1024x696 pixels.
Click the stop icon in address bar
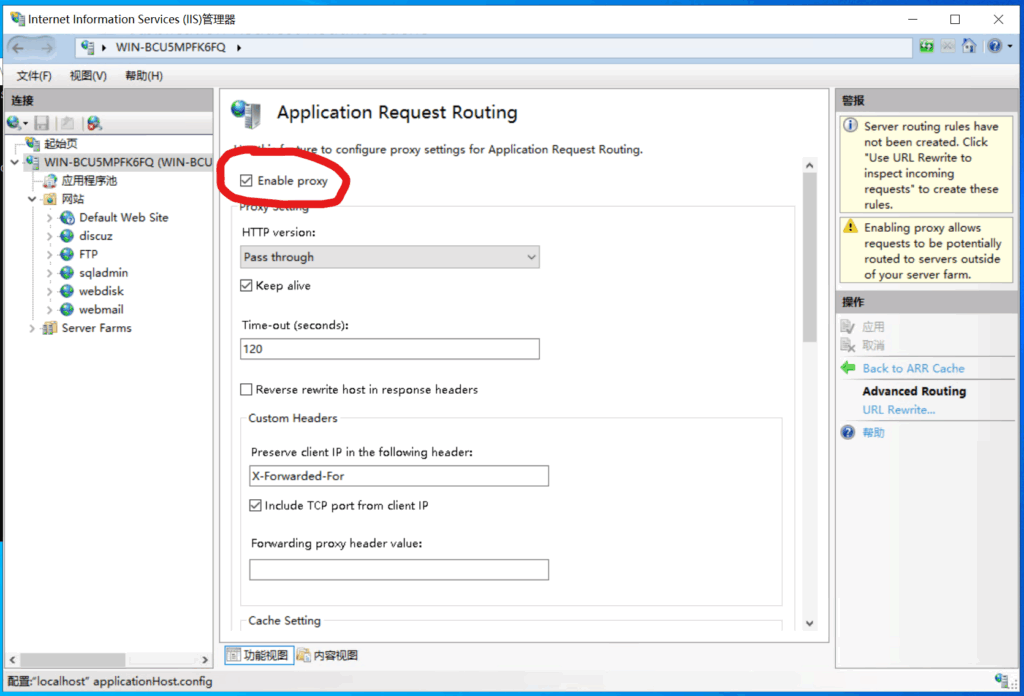(x=948, y=46)
